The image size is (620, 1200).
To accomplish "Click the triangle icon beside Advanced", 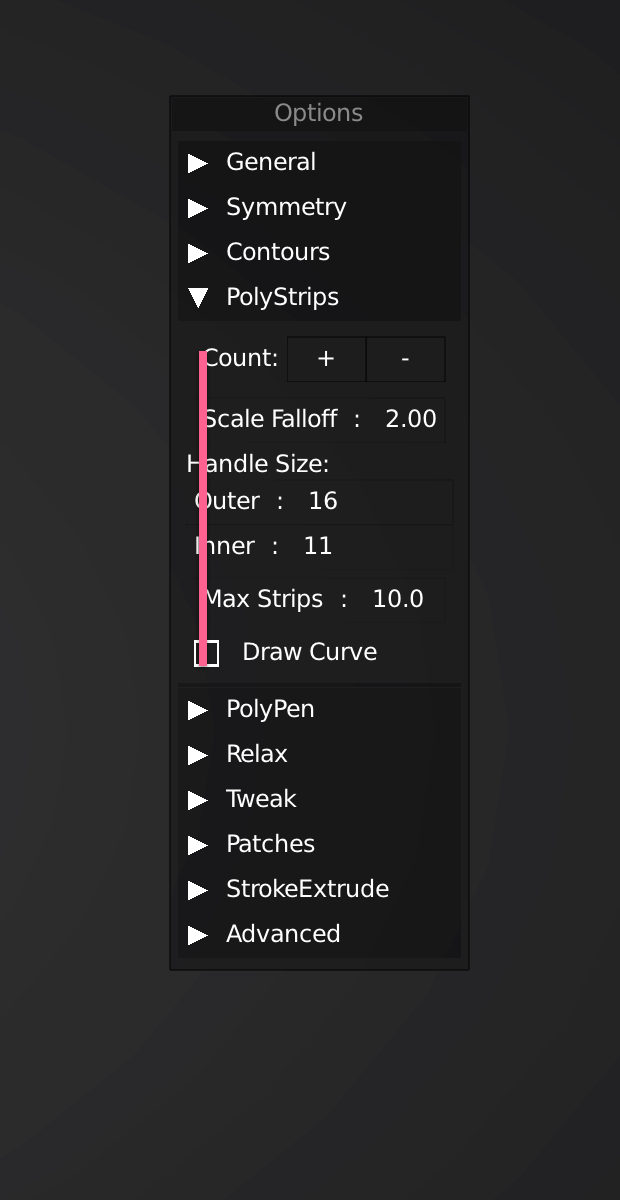I will coord(199,934).
